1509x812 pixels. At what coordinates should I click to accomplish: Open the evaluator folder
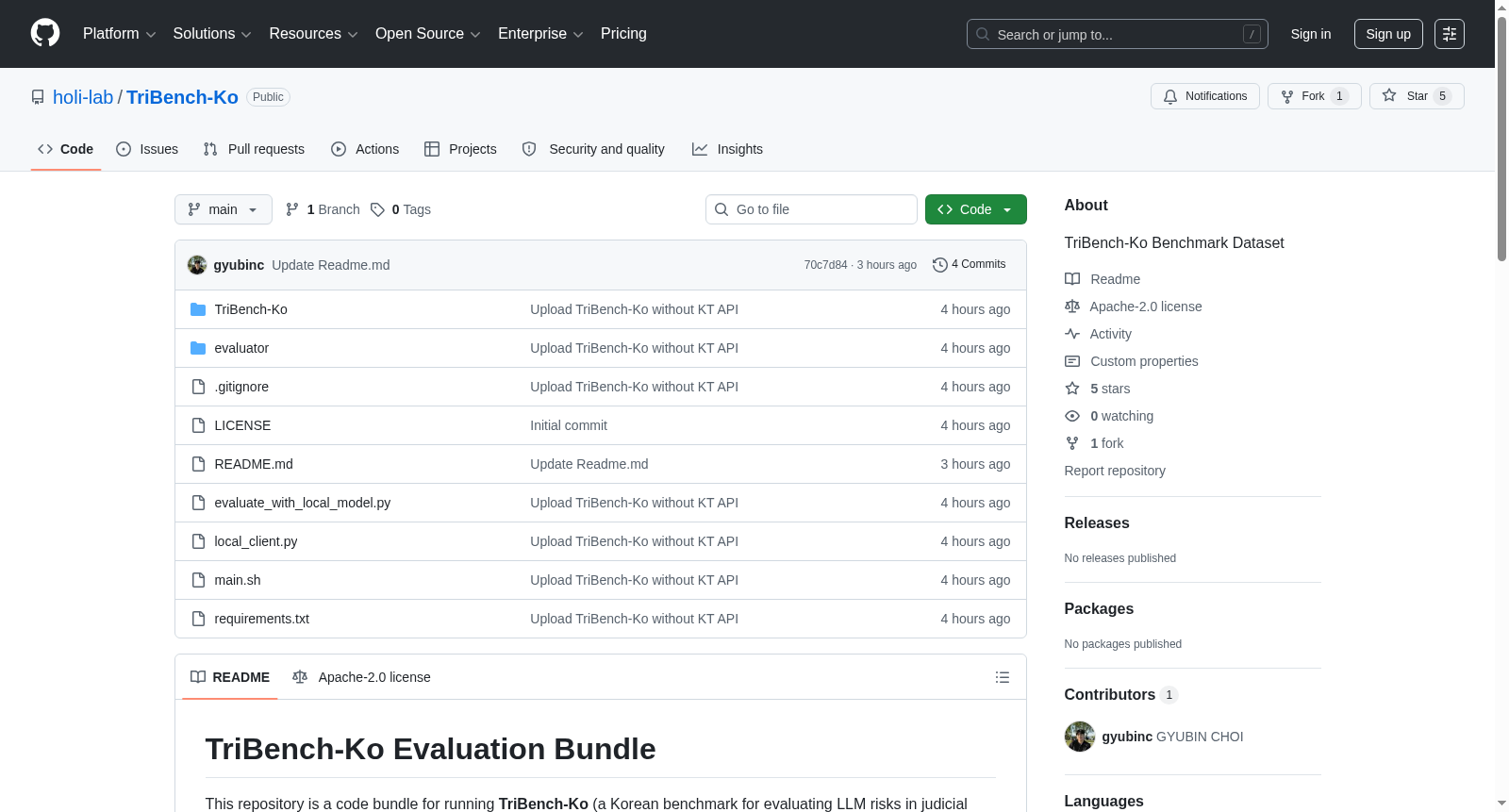point(241,348)
